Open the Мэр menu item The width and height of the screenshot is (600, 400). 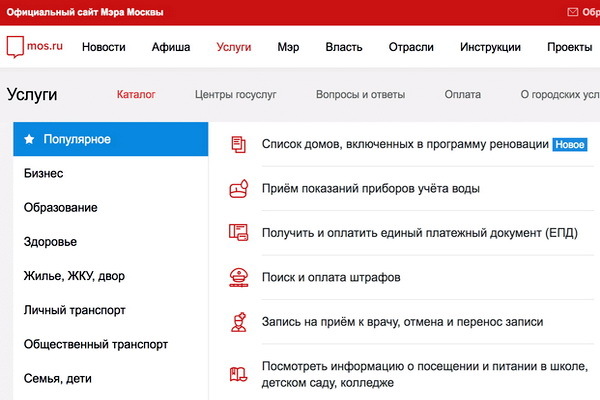tap(288, 47)
